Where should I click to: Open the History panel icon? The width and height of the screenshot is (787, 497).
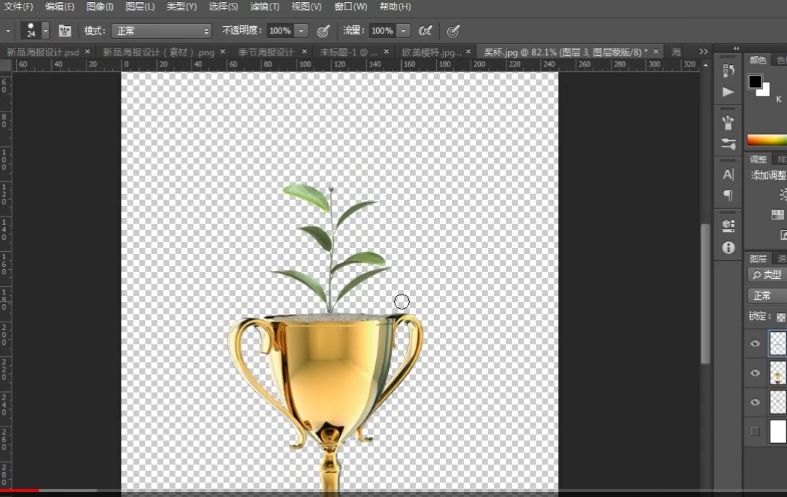click(728, 70)
